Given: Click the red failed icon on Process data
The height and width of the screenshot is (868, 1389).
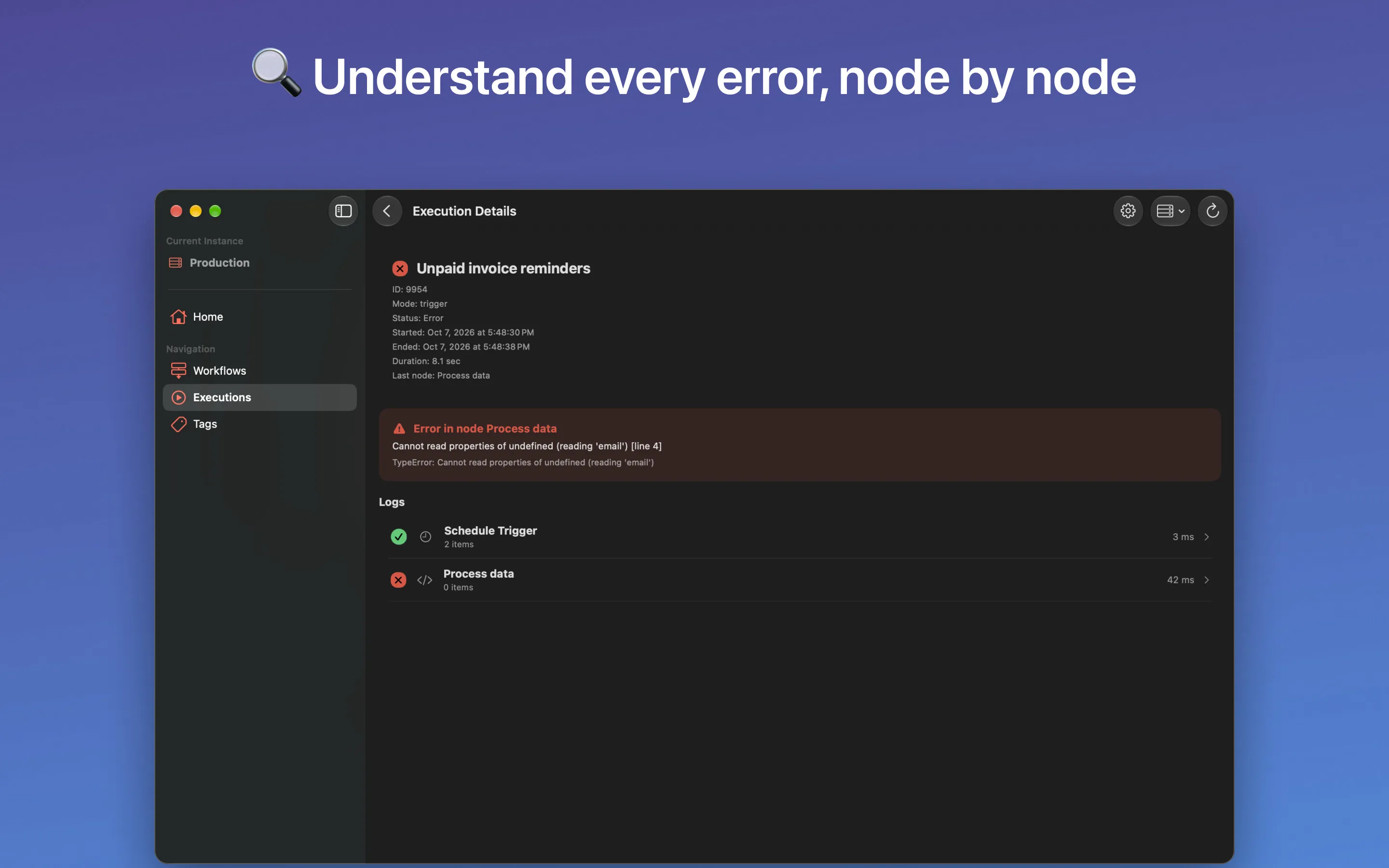Looking at the screenshot, I should pos(398,580).
